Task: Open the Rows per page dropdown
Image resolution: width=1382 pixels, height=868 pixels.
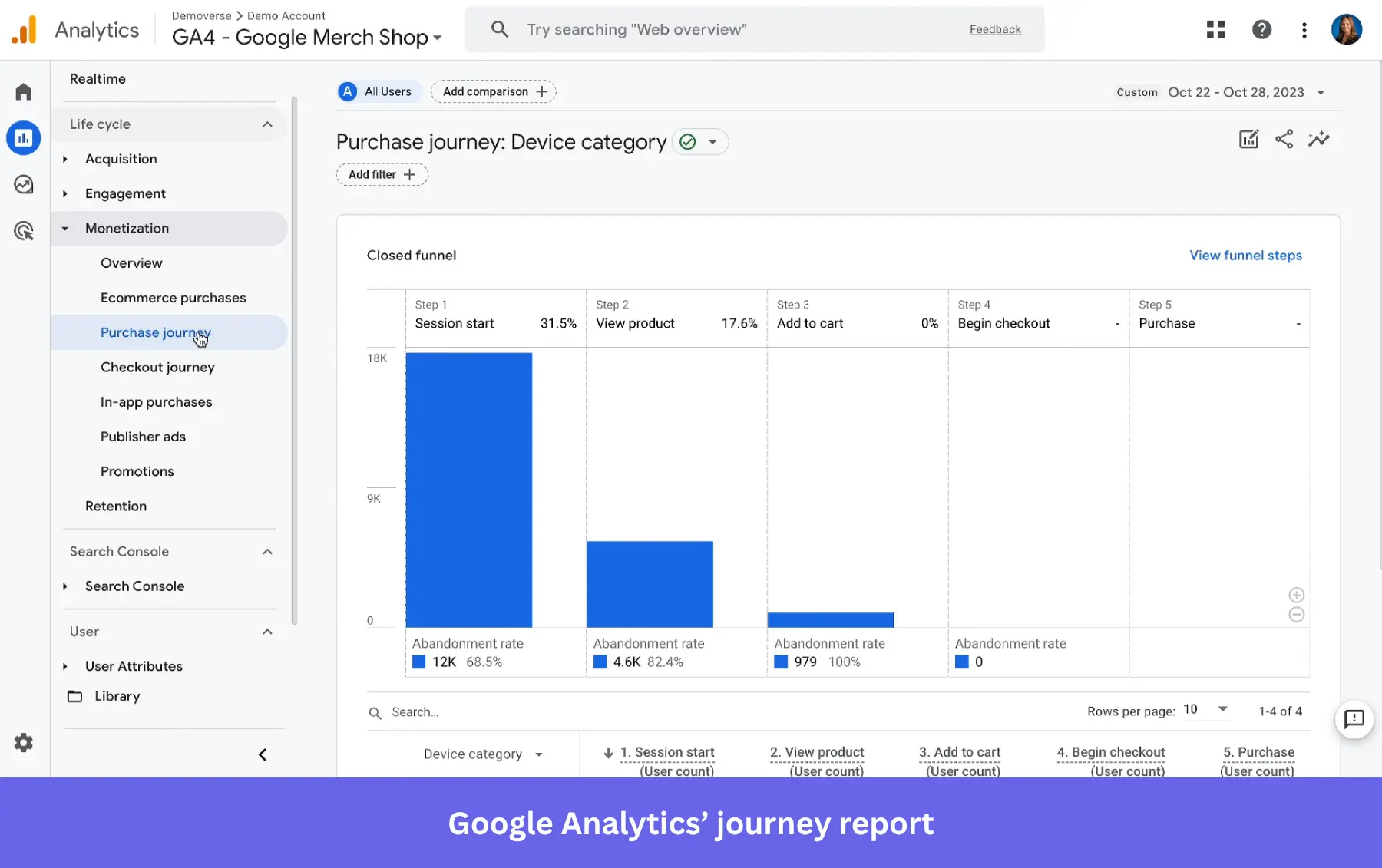Action: pyautogui.click(x=1207, y=711)
